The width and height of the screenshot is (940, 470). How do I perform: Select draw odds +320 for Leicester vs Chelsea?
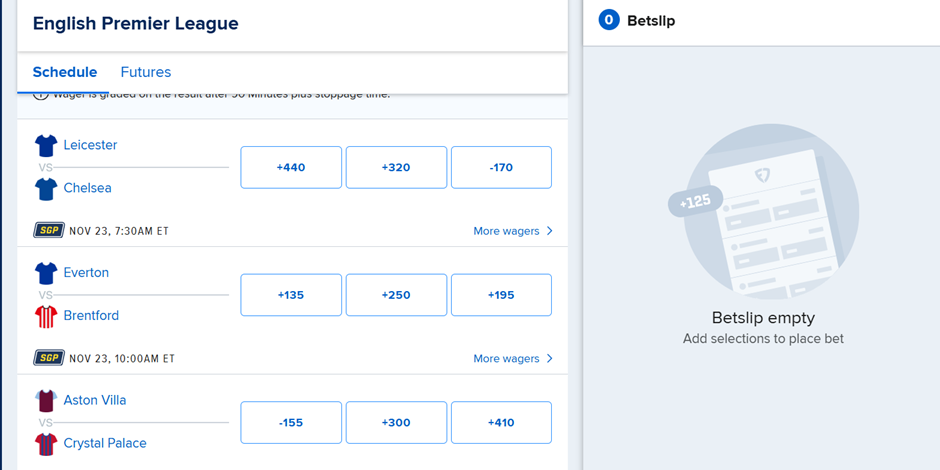tap(396, 167)
